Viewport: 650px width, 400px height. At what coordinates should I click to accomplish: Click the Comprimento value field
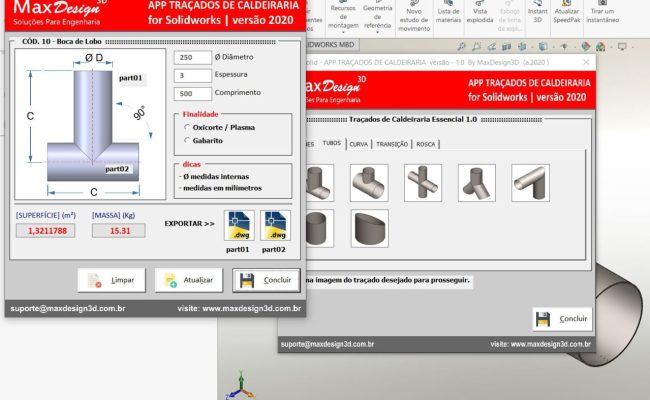pyautogui.click(x=191, y=94)
